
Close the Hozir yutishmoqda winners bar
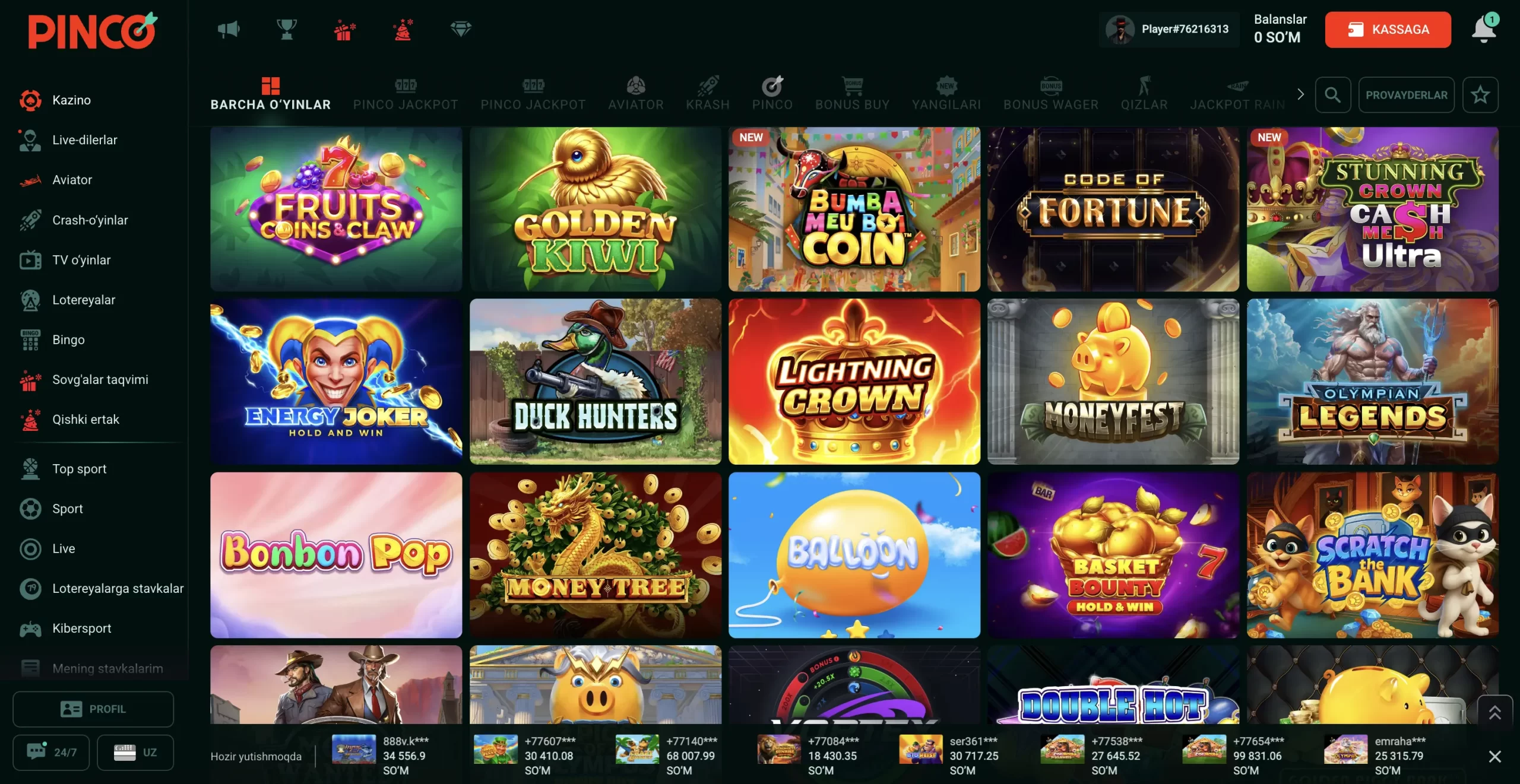tap(1494, 756)
